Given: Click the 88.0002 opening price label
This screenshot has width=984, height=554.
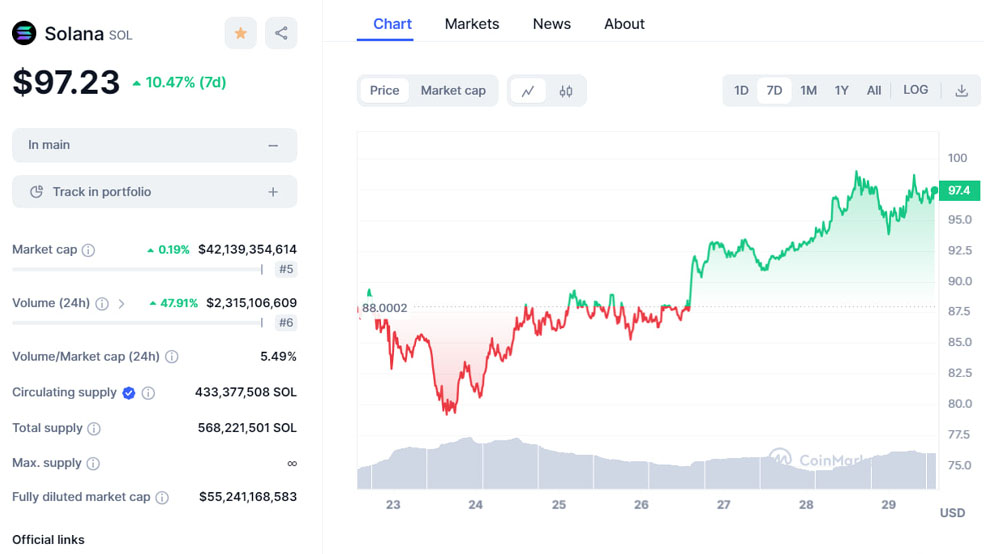Looking at the screenshot, I should click(384, 308).
